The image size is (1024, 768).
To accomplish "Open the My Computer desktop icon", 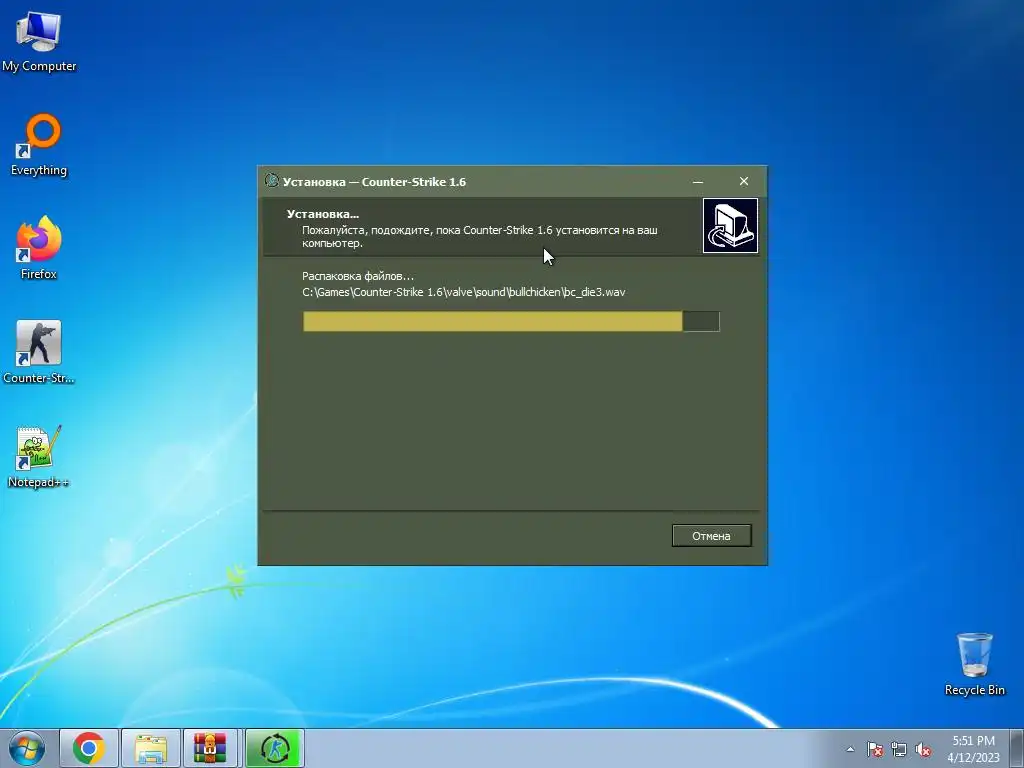I will coord(39,42).
